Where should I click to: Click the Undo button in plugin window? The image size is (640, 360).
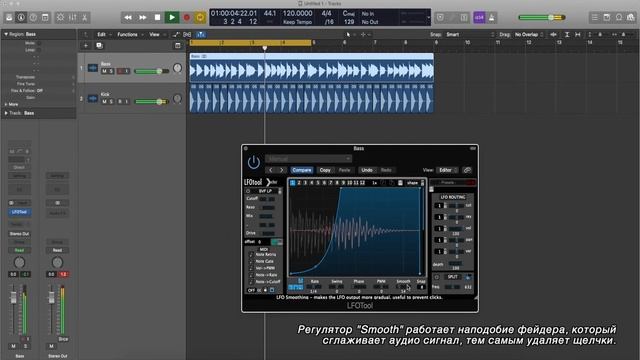(x=367, y=170)
